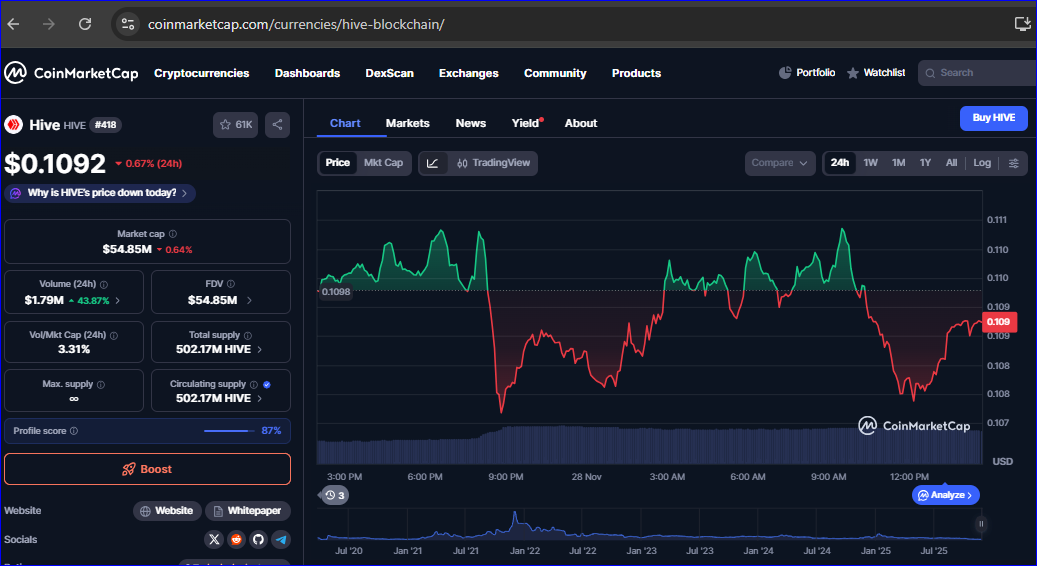
Task: Open the Exchanges menu
Action: [x=469, y=73]
